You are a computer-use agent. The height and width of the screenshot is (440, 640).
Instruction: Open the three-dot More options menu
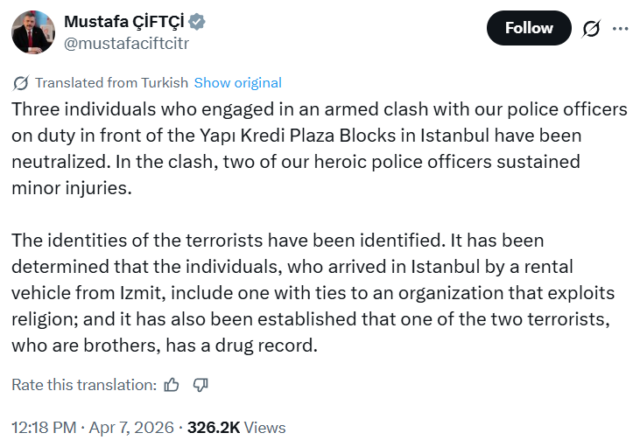pos(620,29)
